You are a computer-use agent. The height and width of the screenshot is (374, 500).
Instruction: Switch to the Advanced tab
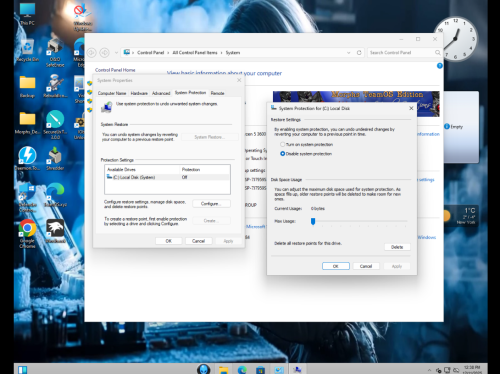(161, 93)
